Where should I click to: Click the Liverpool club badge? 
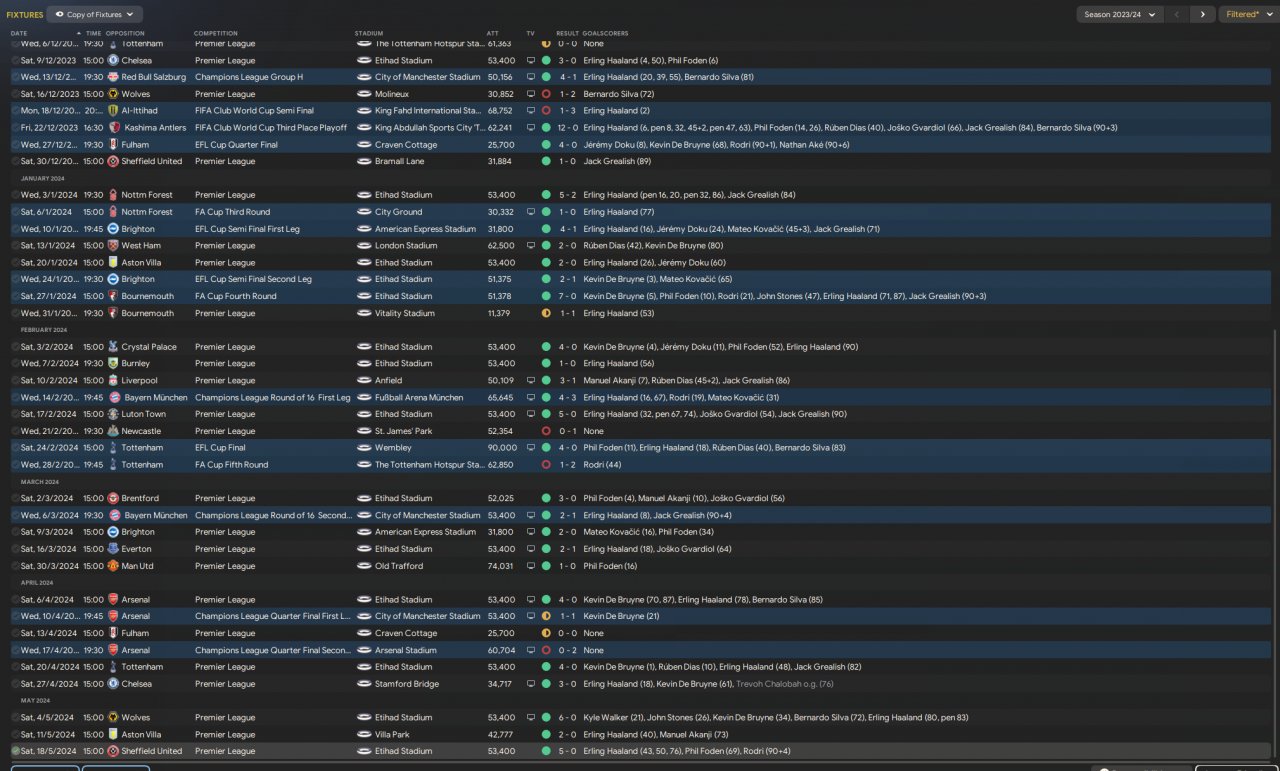tap(113, 381)
